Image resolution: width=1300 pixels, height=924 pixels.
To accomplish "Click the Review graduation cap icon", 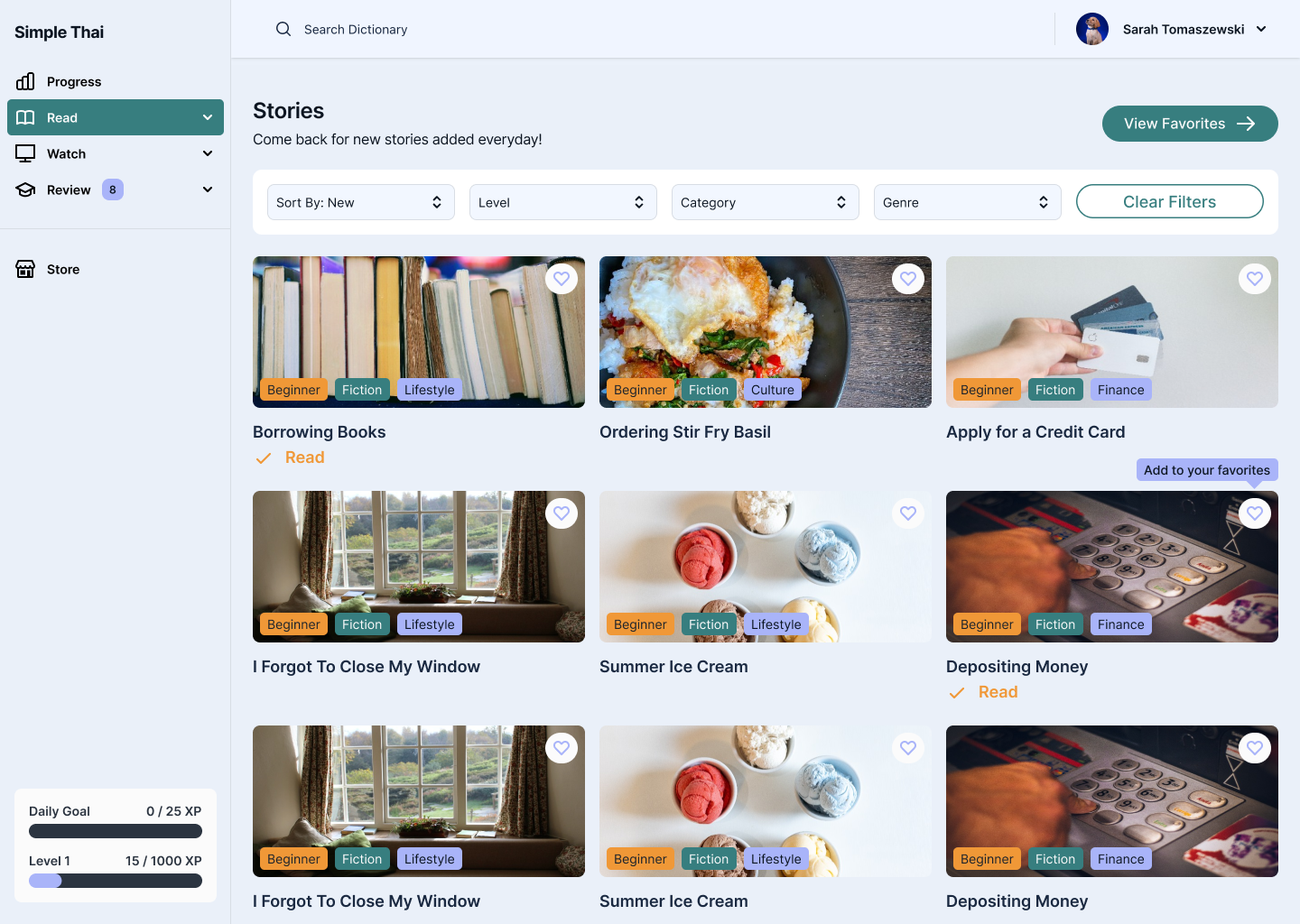I will click(25, 189).
